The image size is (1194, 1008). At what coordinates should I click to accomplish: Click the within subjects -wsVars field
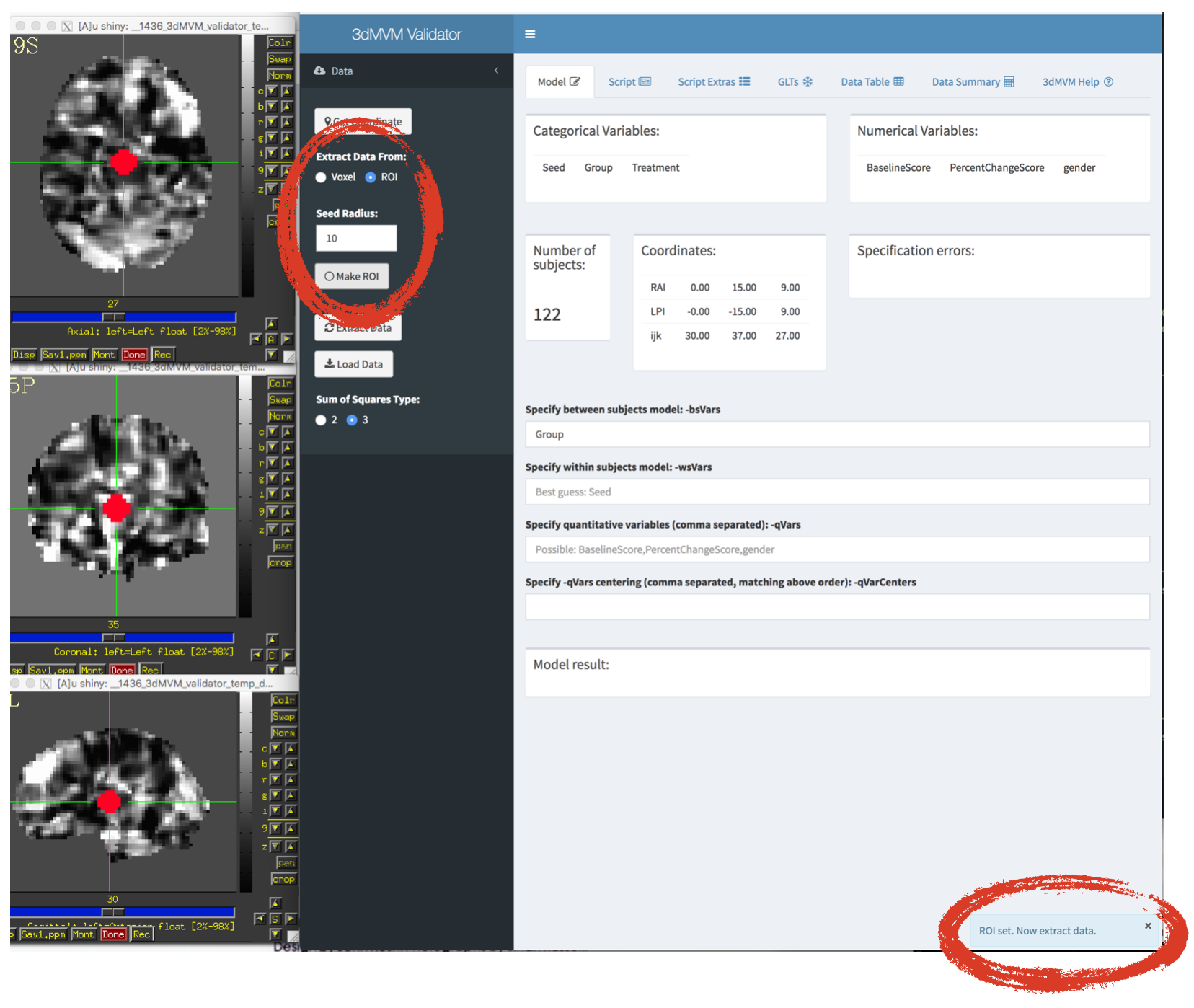[x=837, y=492]
